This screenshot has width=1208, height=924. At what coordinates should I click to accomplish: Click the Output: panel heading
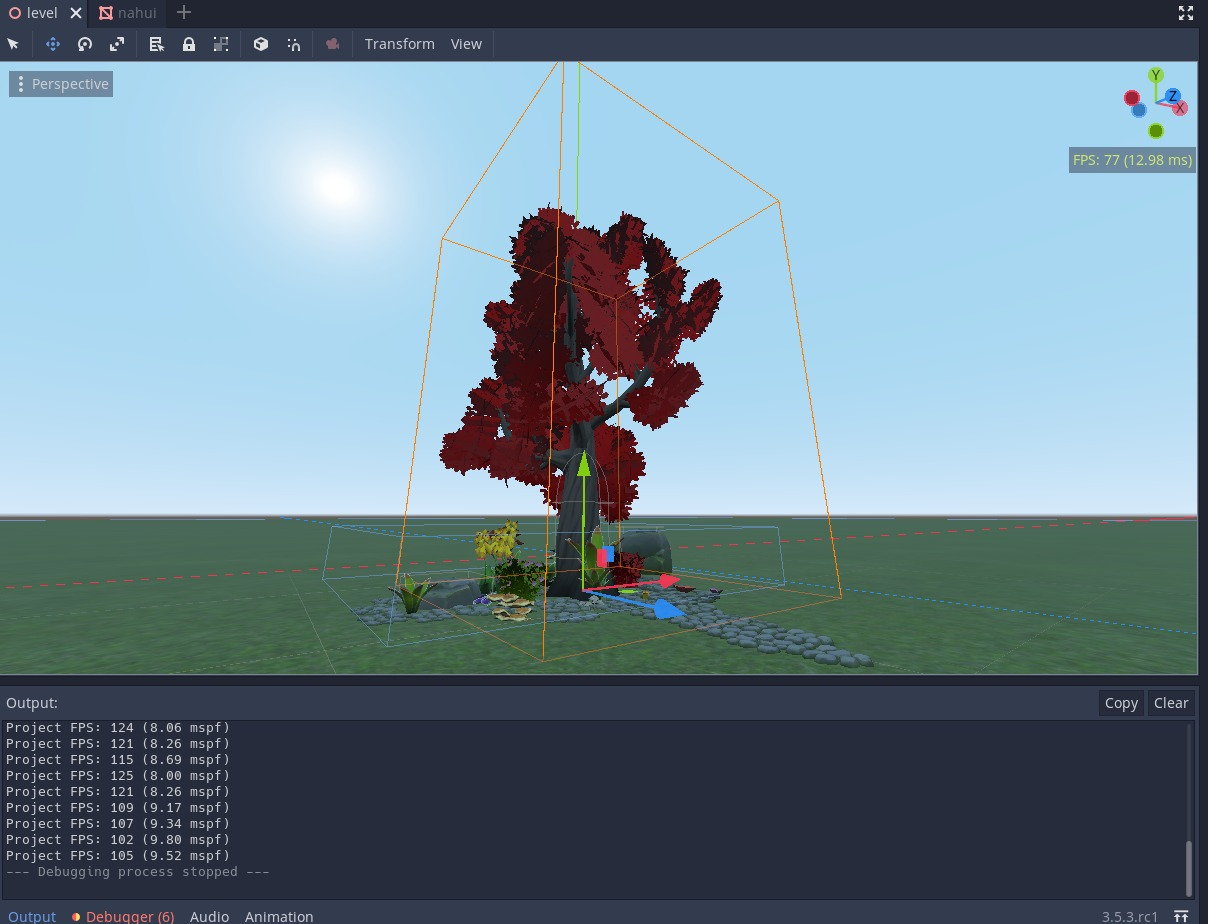click(32, 703)
